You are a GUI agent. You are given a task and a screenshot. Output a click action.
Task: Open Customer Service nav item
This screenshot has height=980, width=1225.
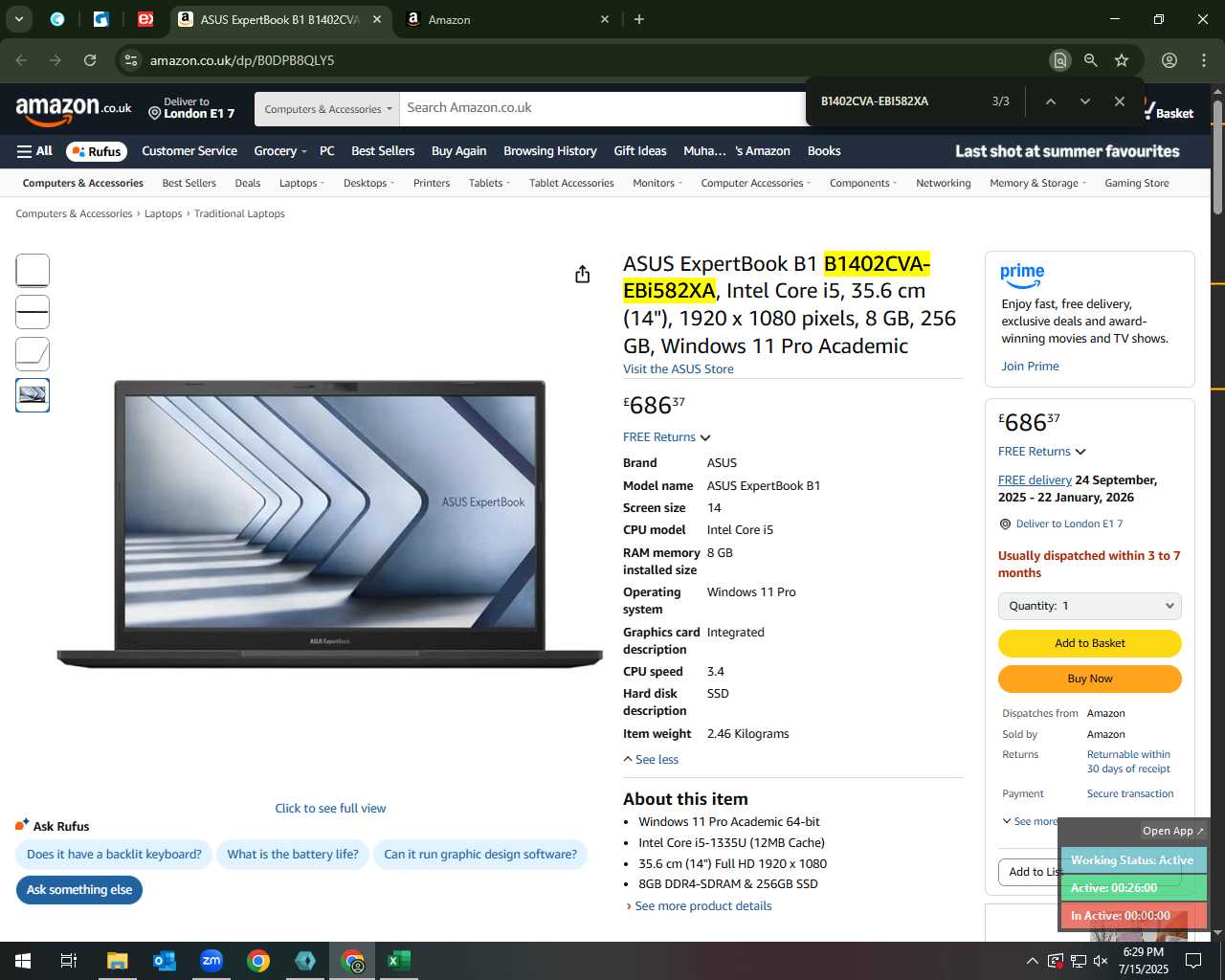point(189,151)
